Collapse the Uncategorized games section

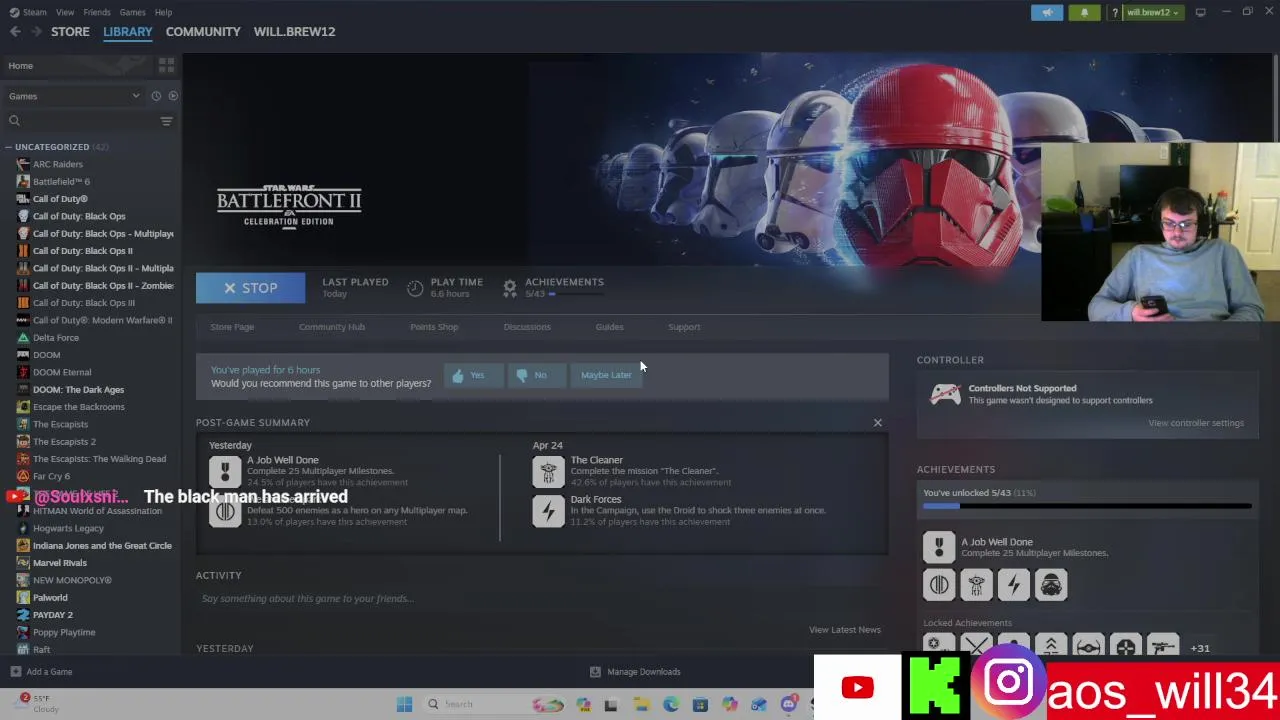pyautogui.click(x=8, y=147)
